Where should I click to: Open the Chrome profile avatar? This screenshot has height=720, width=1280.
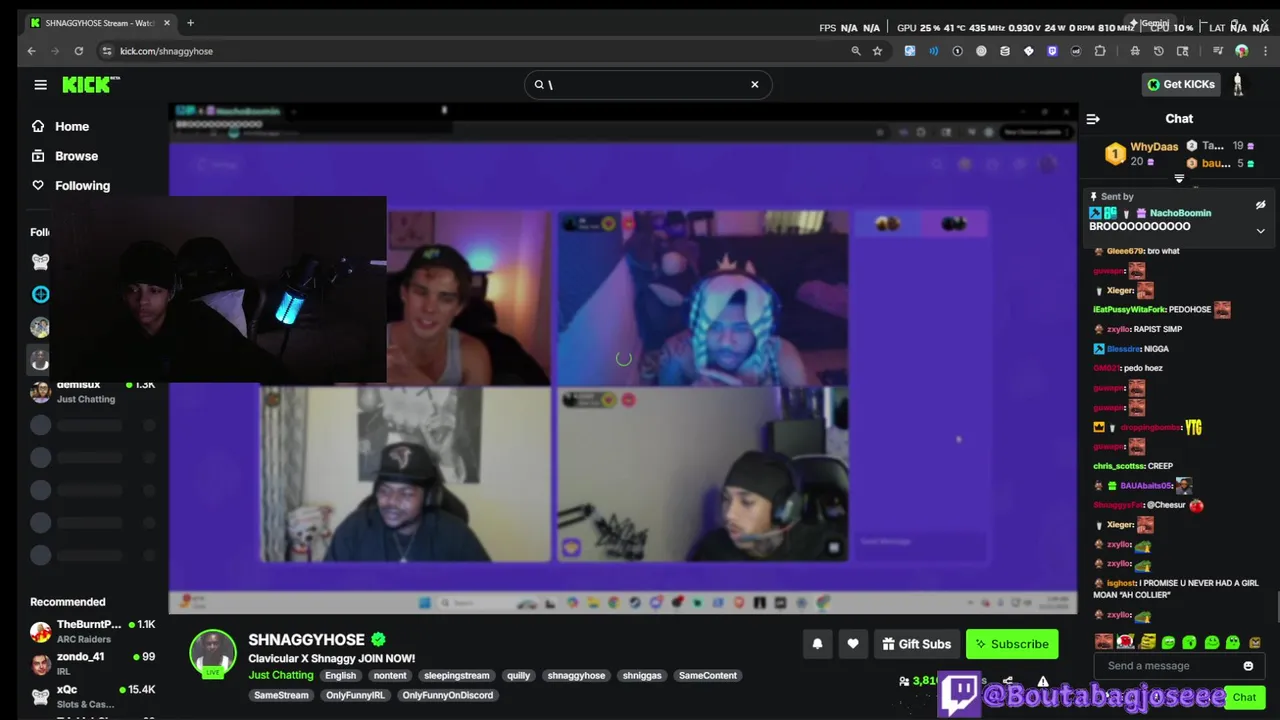coord(1242,51)
